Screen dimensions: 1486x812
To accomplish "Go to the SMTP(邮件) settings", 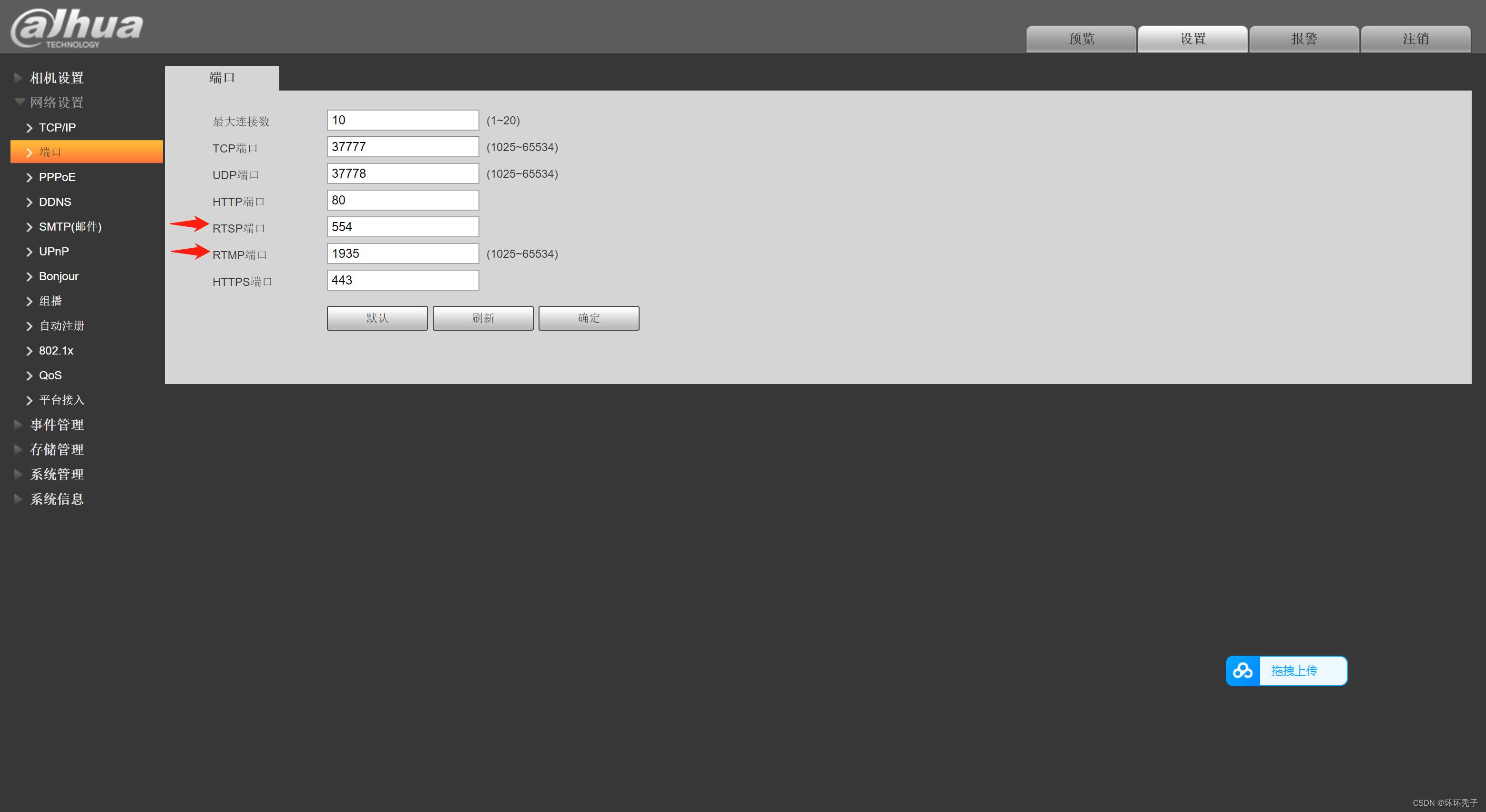I will 70,227.
